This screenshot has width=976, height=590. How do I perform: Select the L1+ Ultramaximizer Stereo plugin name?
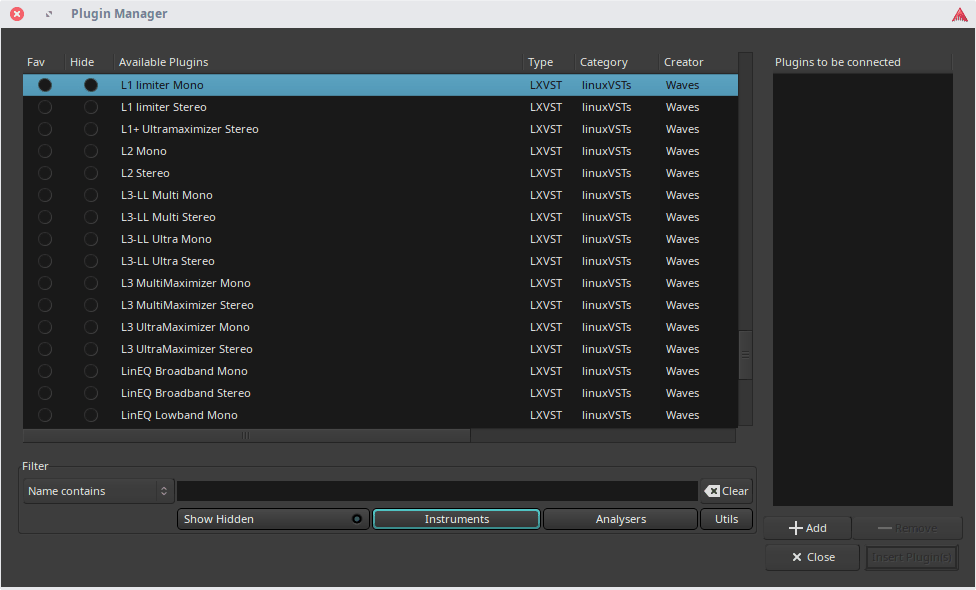click(x=190, y=129)
